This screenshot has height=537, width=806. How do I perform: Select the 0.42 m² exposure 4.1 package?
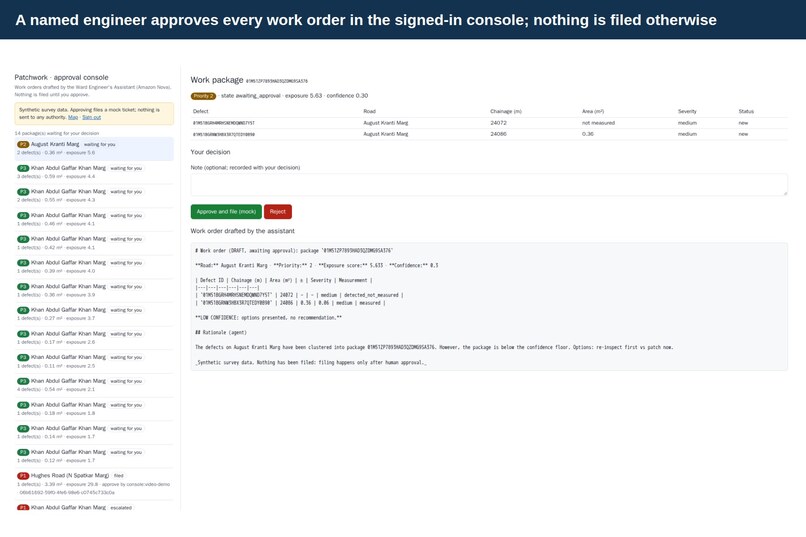(94, 243)
